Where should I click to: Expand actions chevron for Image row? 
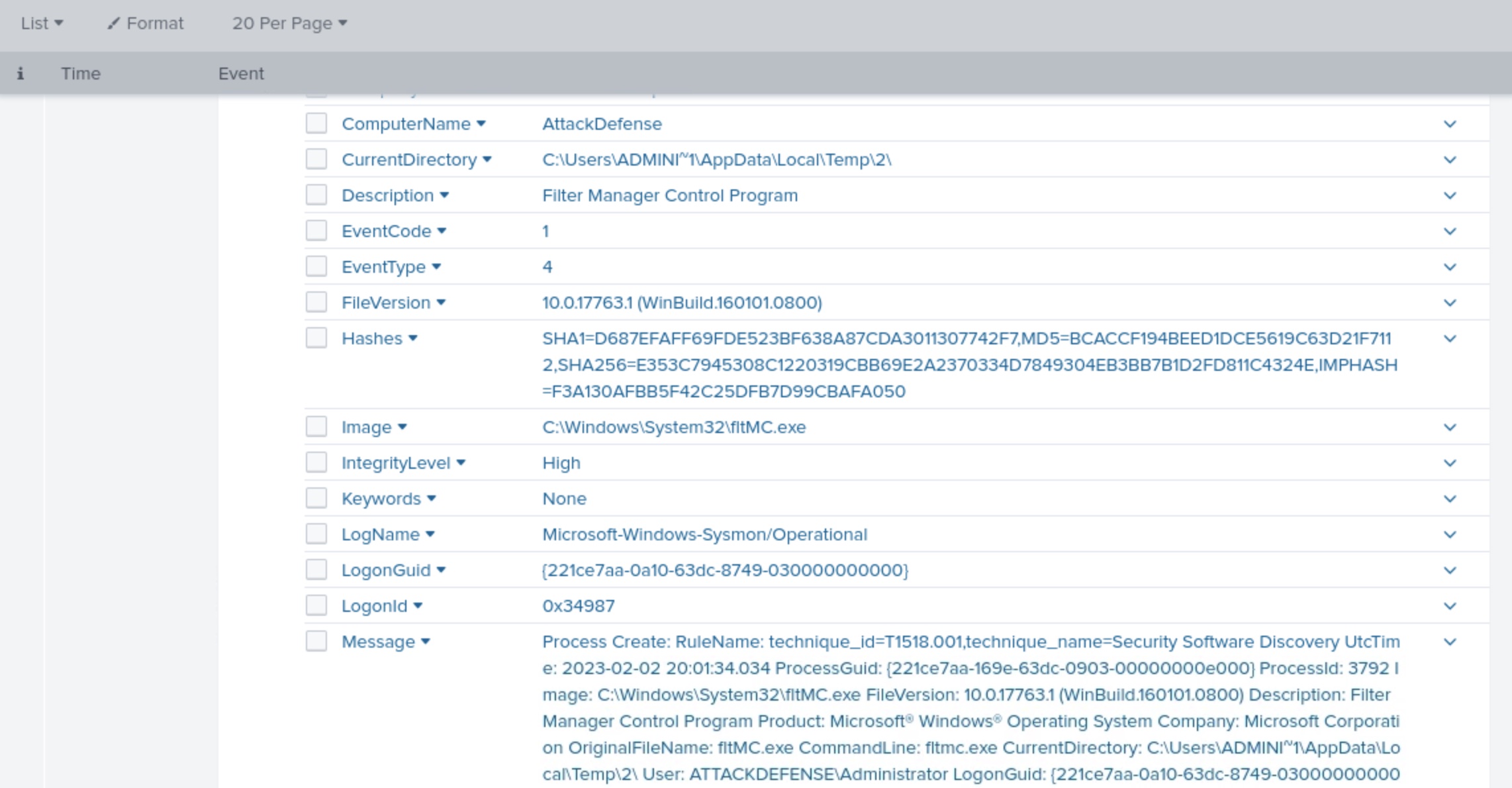pos(1450,427)
